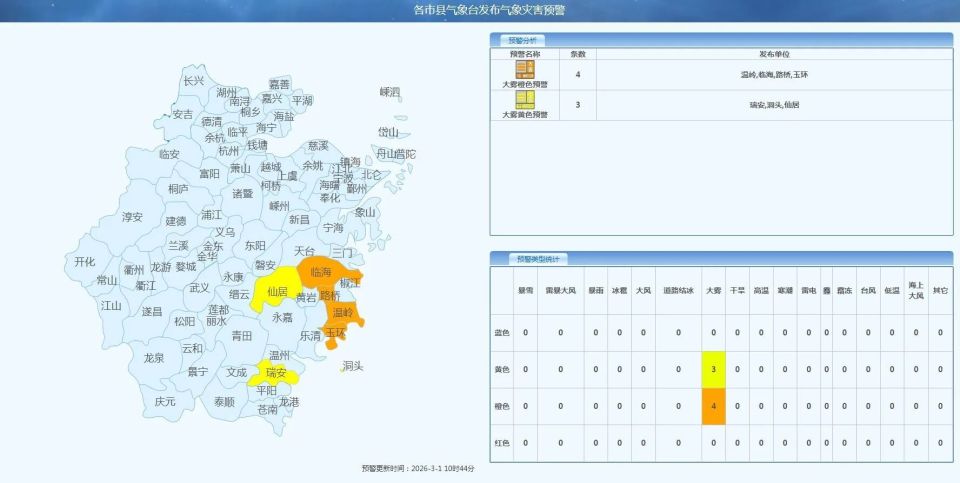Click count 4 in orange fog warning row
The width and height of the screenshot is (960, 483).
(x=578, y=75)
